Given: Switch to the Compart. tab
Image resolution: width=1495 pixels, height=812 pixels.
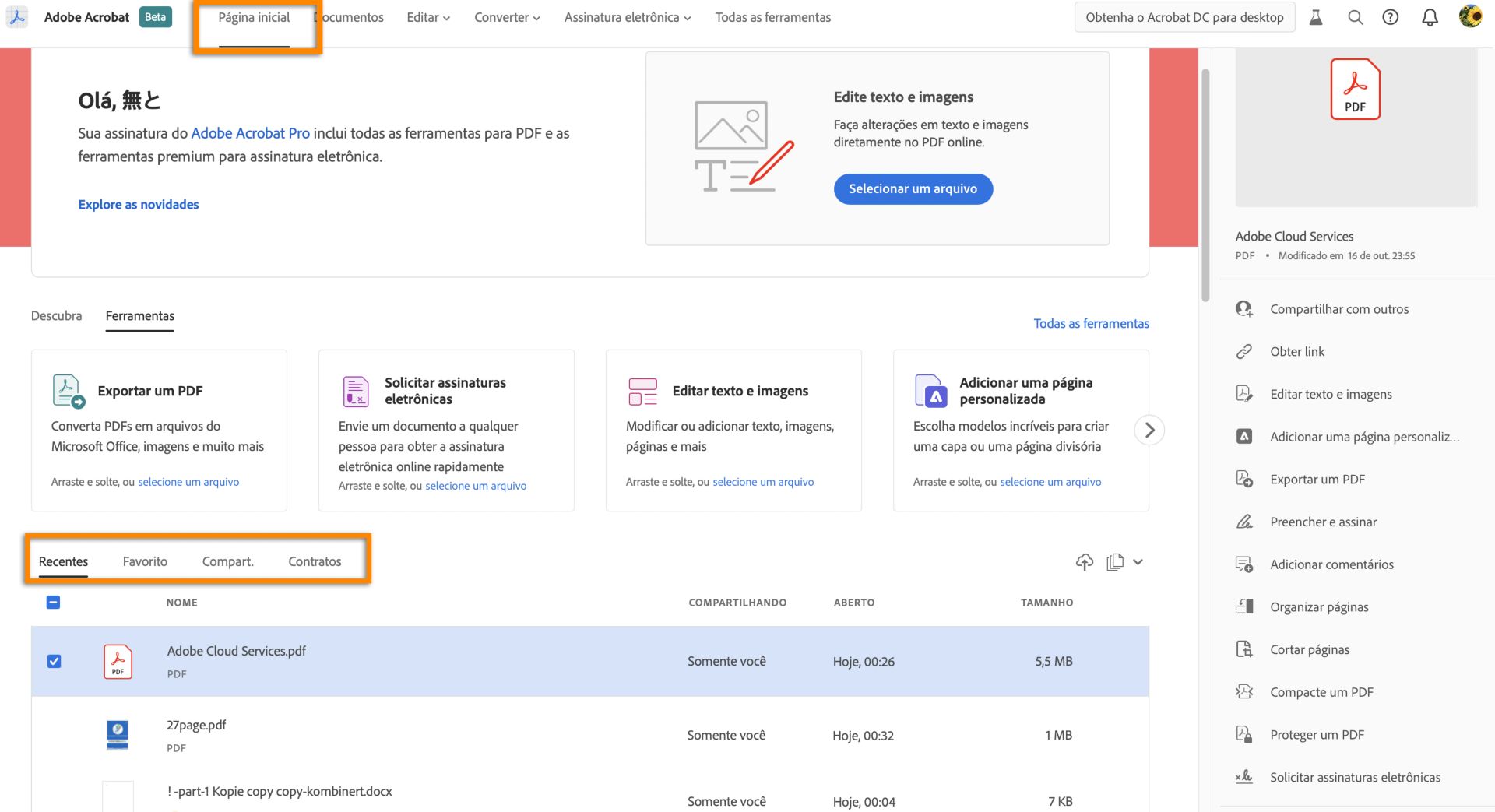Looking at the screenshot, I should [x=227, y=561].
